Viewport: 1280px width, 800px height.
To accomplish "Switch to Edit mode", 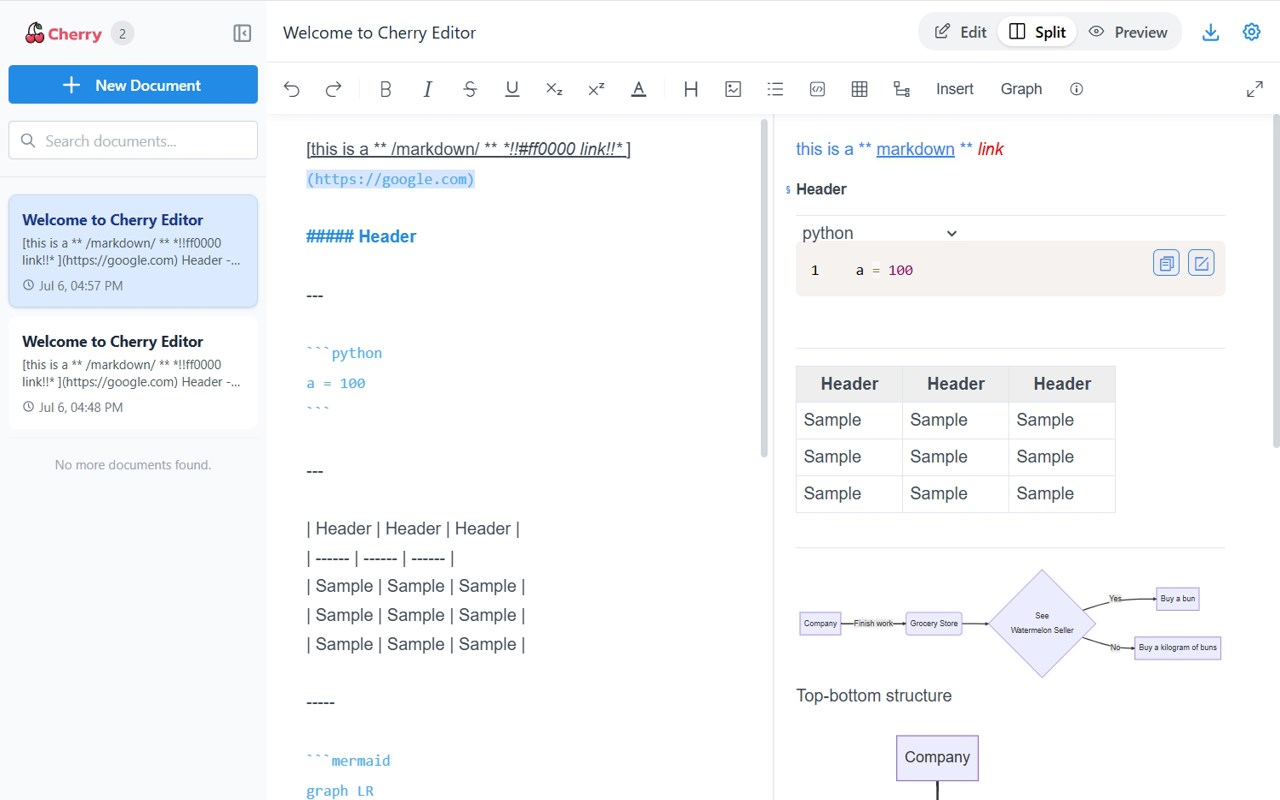I will click(x=961, y=32).
